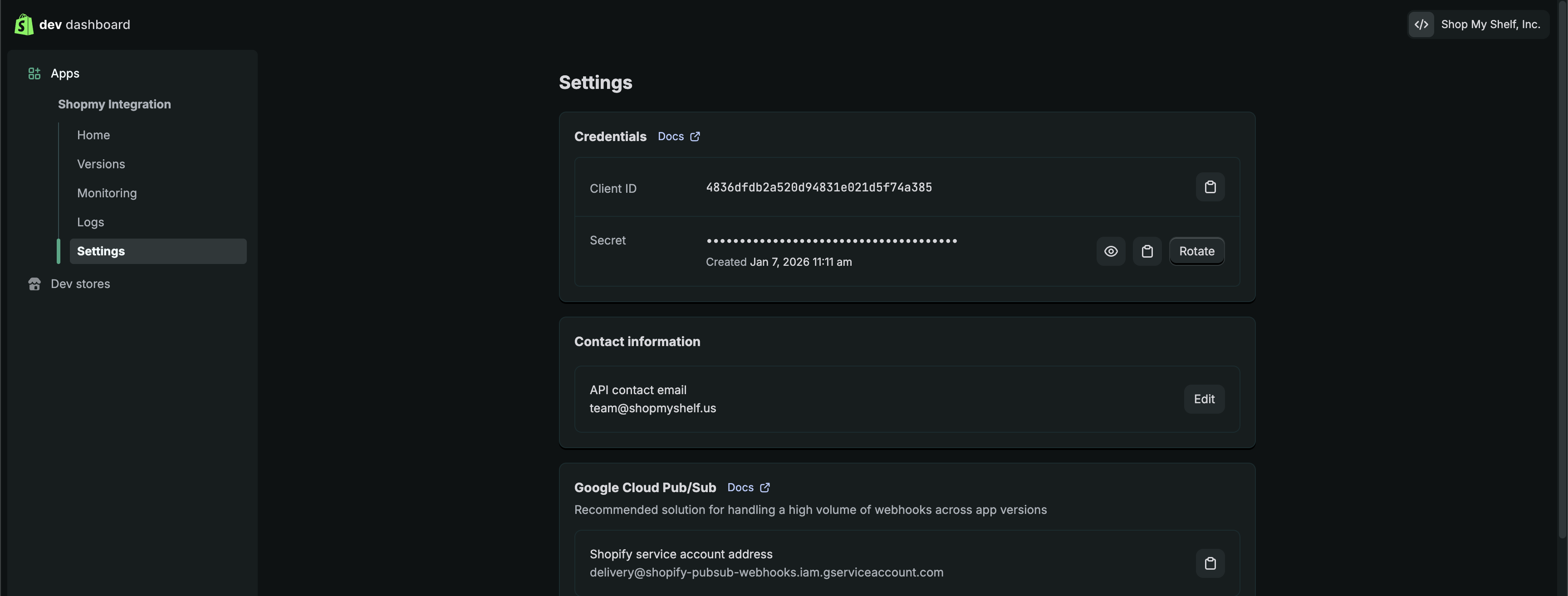Open the Google Cloud Pub/Sub Docs link
Screen dimensions: 1568x596
741,488
